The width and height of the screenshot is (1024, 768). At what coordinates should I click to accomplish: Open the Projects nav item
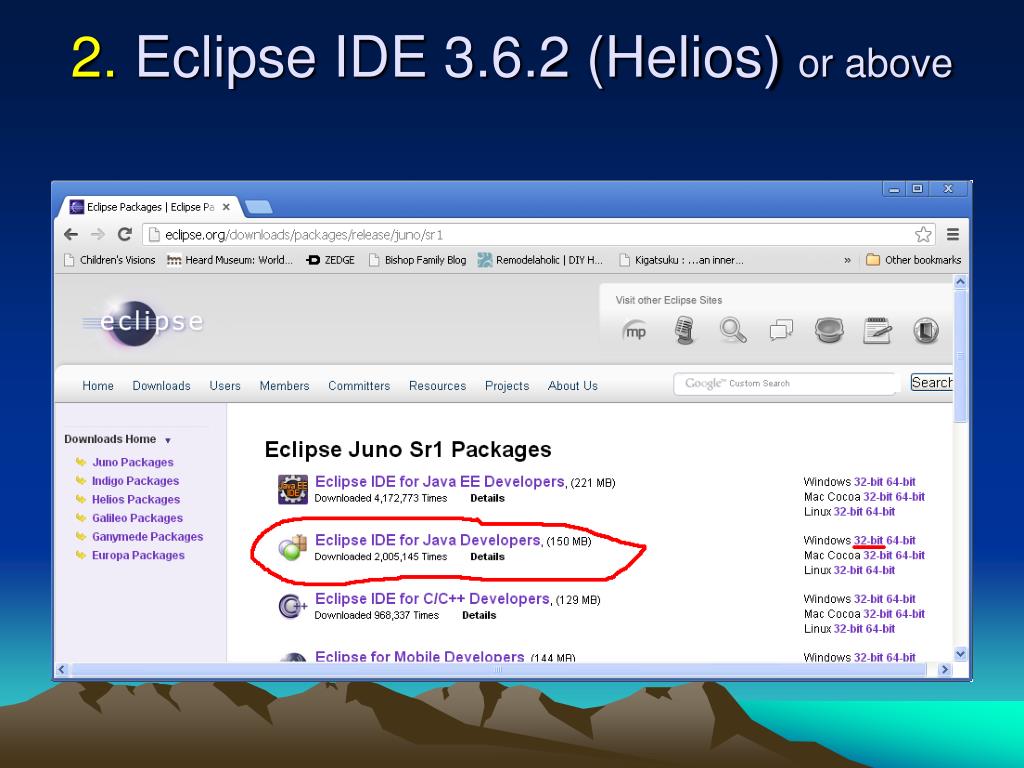(x=507, y=386)
